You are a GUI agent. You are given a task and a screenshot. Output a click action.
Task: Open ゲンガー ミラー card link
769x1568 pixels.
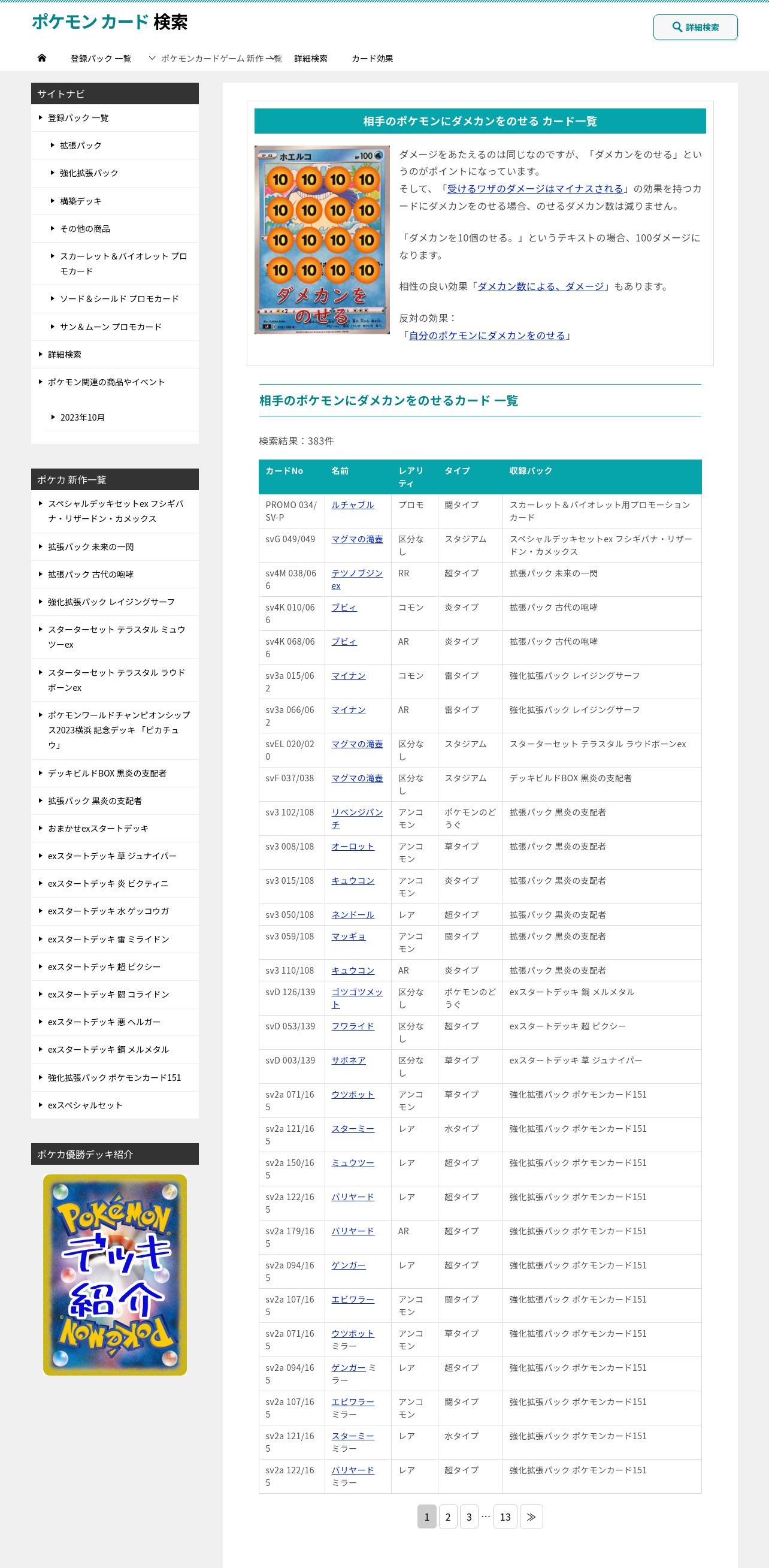pos(349,1368)
